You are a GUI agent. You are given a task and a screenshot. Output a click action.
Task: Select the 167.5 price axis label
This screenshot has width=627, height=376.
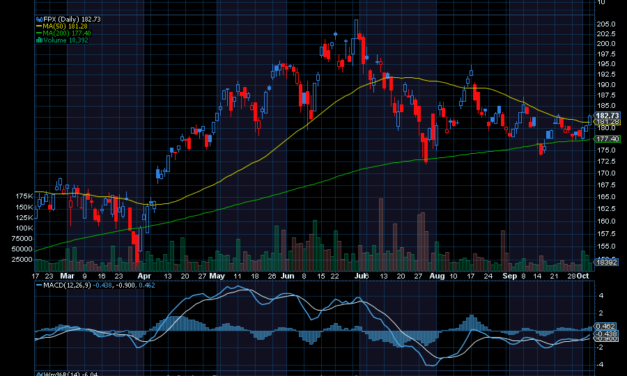pyautogui.click(x=606, y=185)
